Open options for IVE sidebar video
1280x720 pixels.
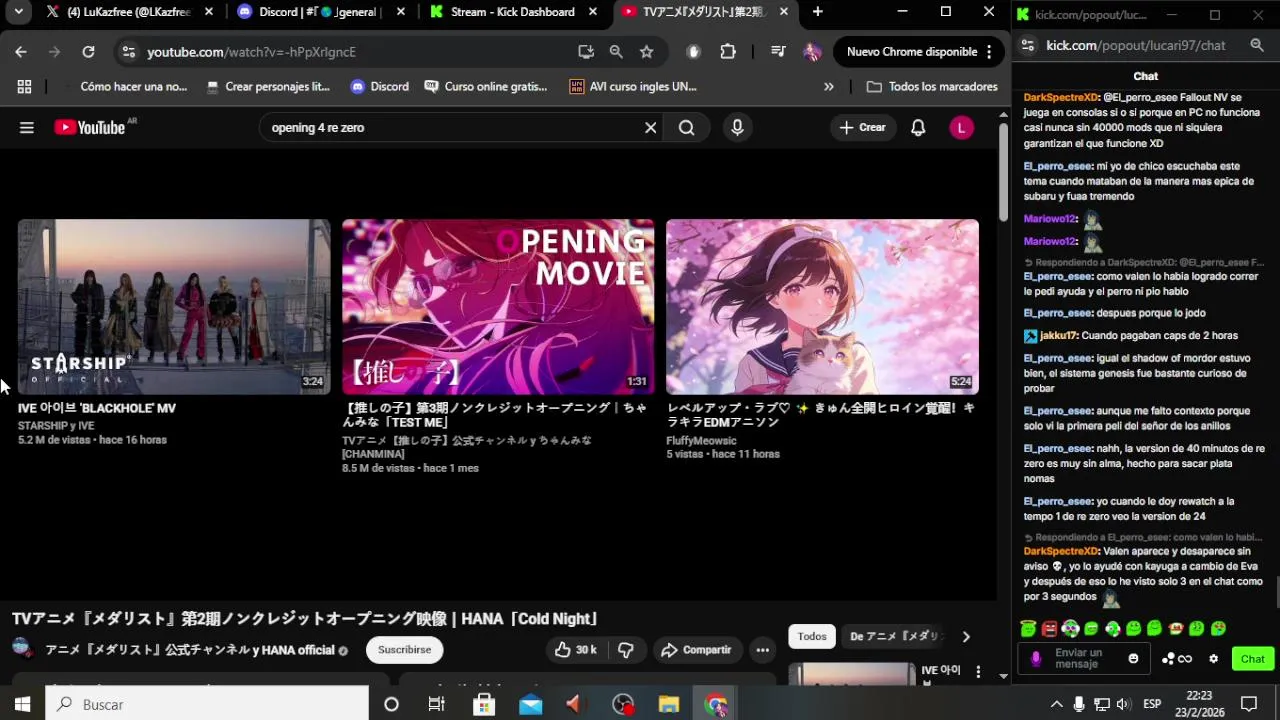(978, 672)
